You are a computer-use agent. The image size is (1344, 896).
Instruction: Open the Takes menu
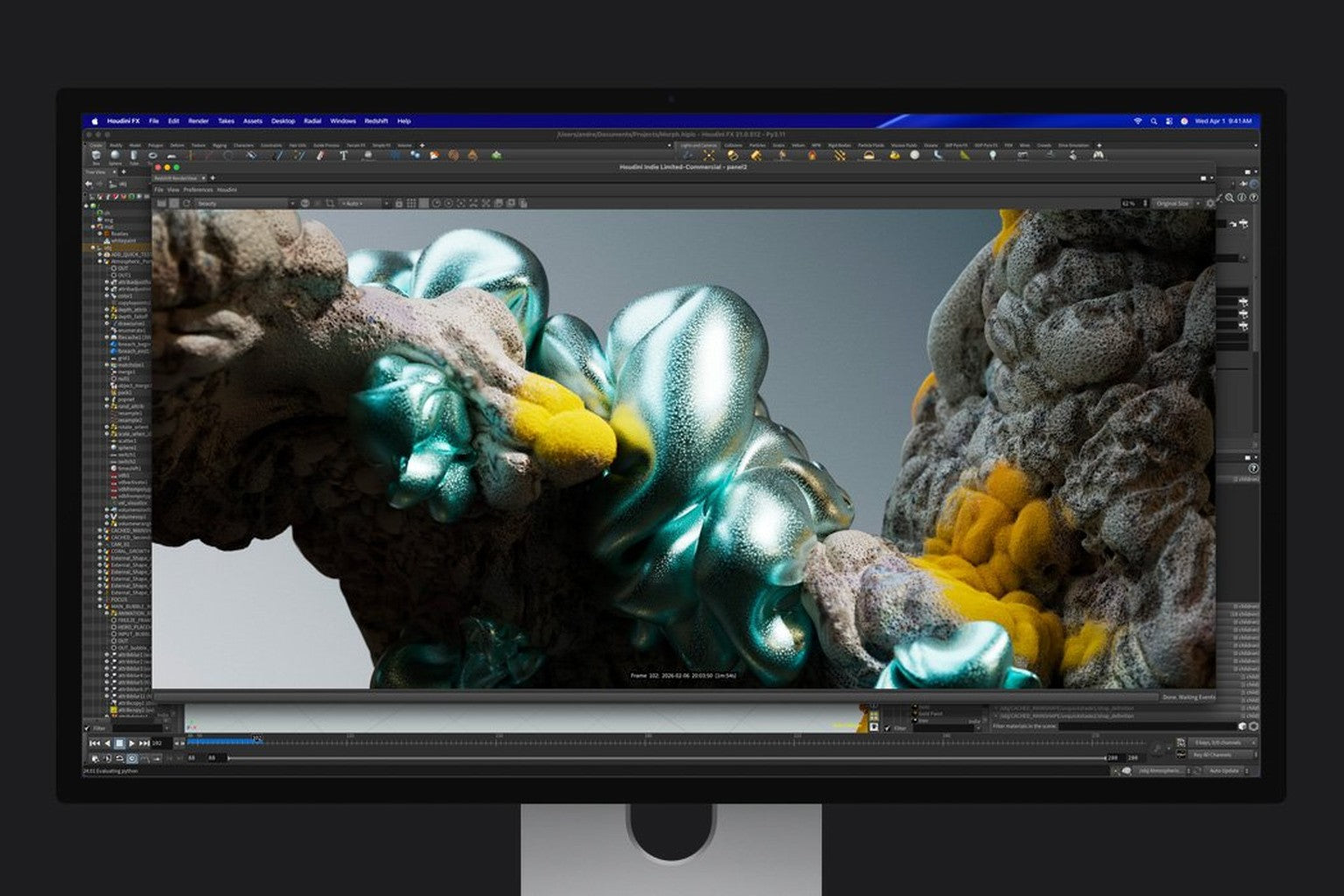[226, 121]
